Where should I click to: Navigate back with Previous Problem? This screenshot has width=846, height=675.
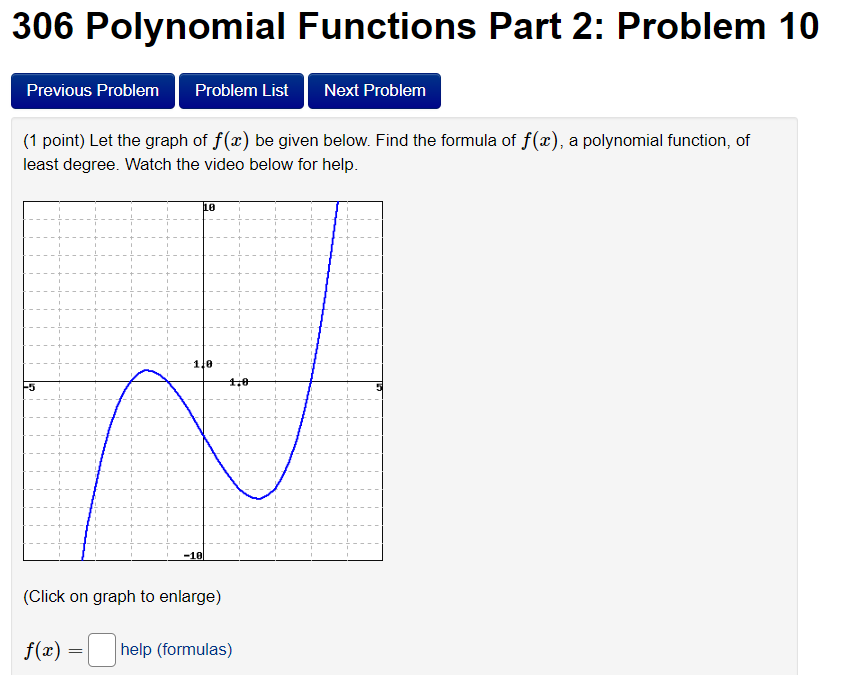click(x=92, y=90)
